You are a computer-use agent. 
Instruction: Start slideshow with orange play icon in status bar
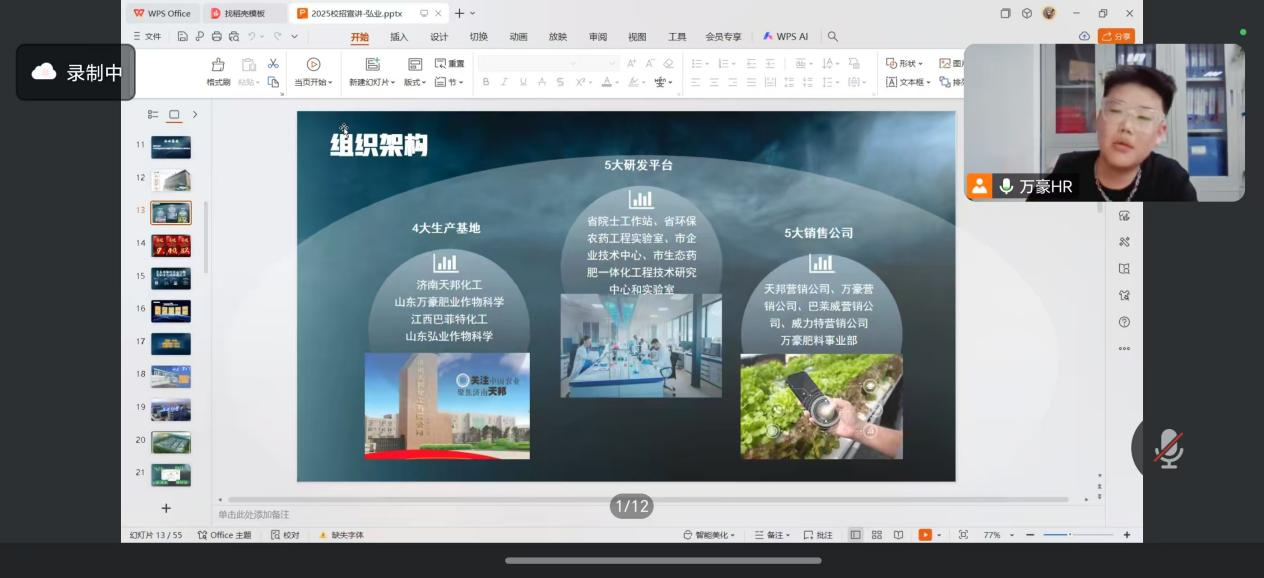925,535
